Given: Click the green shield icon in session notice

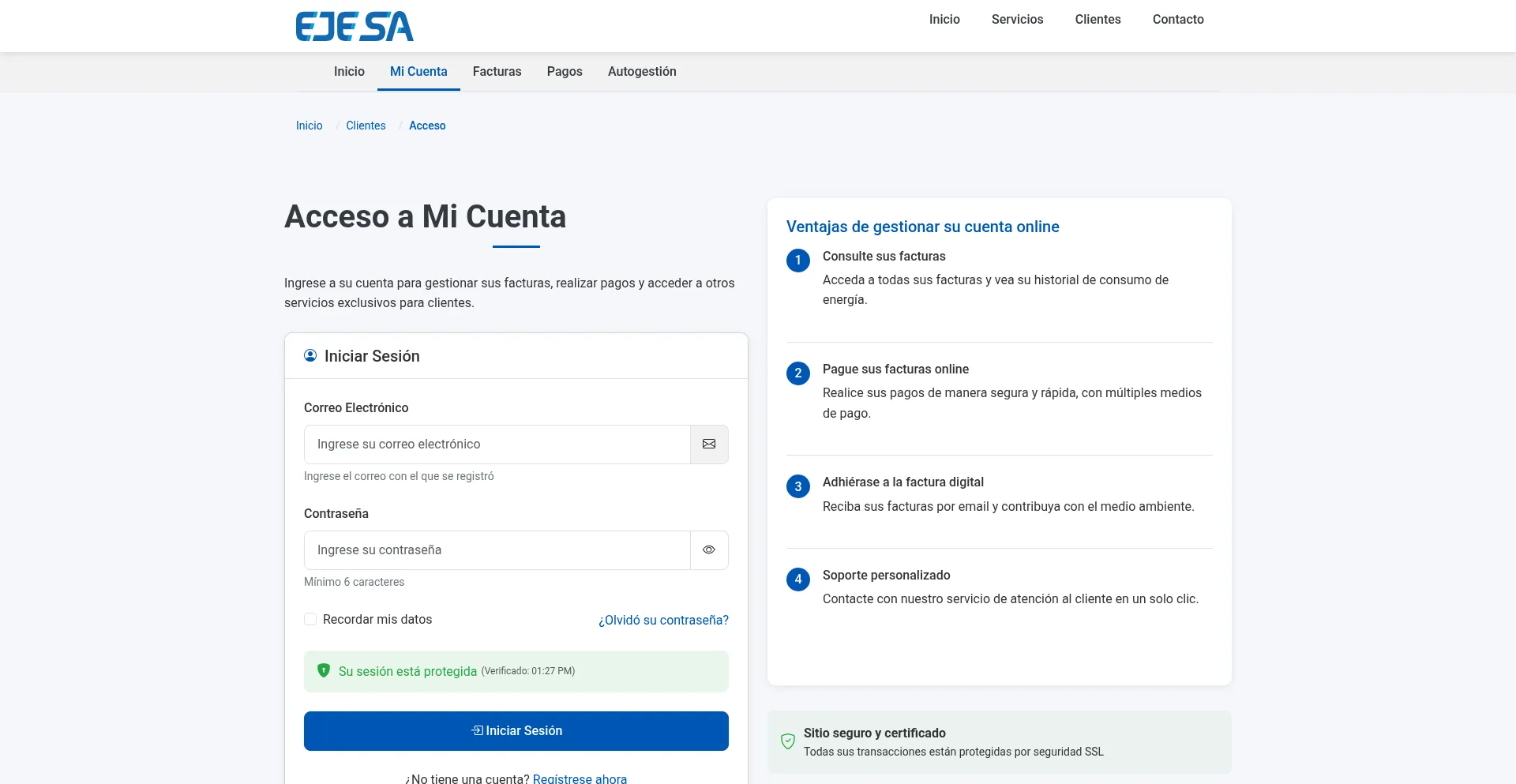Looking at the screenshot, I should 324,671.
